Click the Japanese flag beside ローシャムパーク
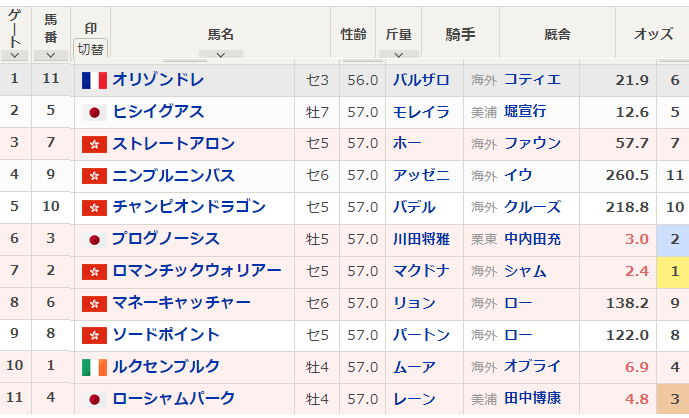Image resolution: width=689 pixels, height=418 pixels. tap(94, 399)
